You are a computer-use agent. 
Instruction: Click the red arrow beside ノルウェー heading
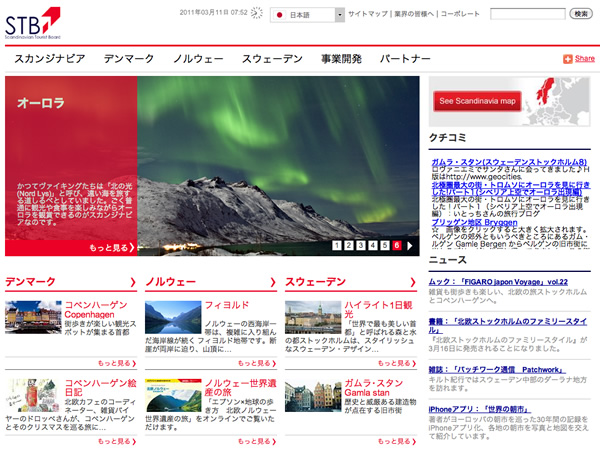(273, 282)
